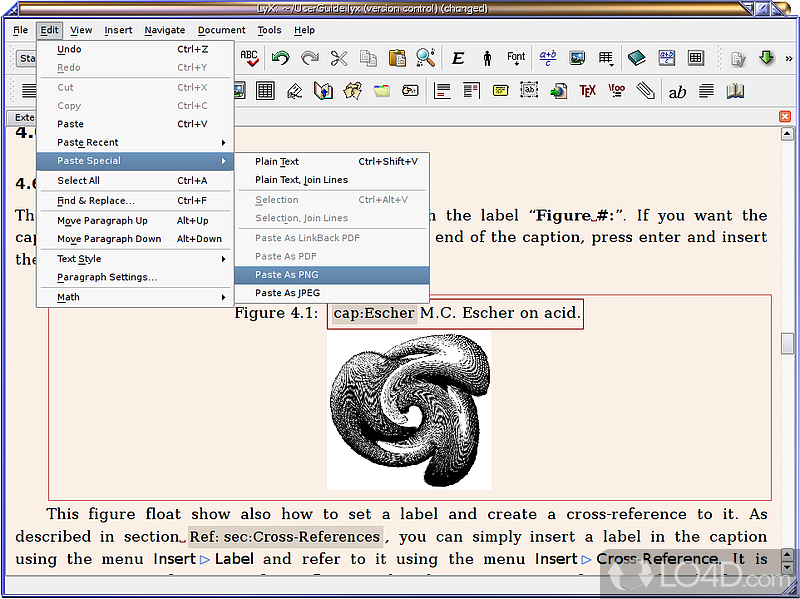This screenshot has height=599, width=800.
Task: Click the spellcheck ABC icon
Action: point(249,58)
